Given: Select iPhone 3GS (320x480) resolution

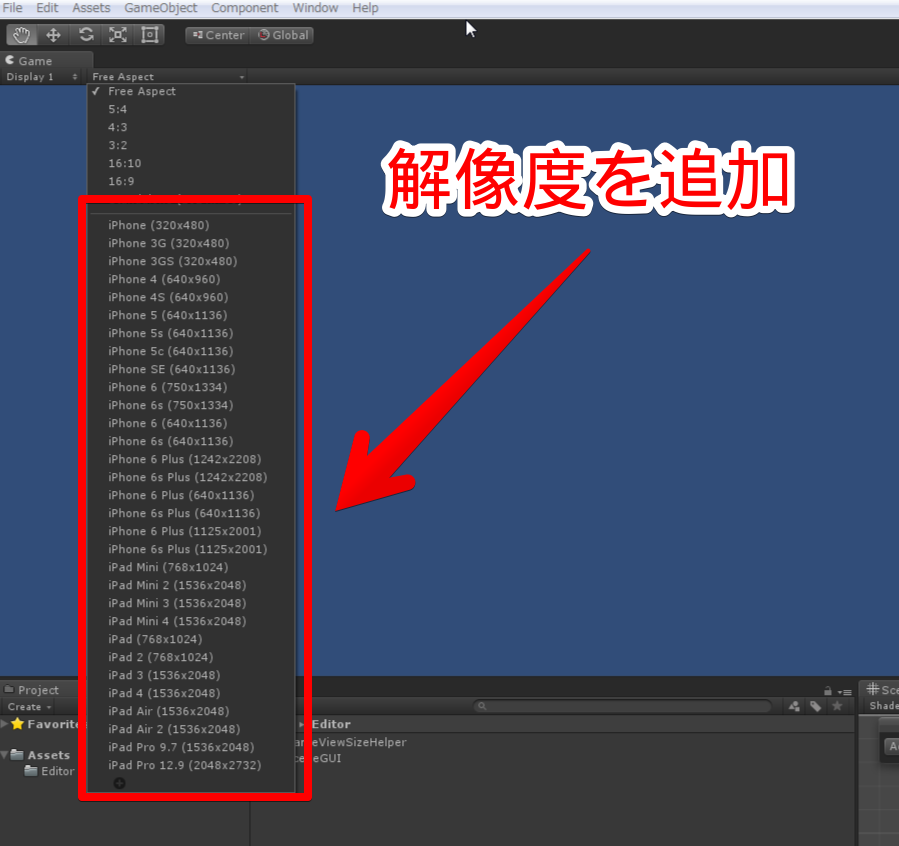Looking at the screenshot, I should click(191, 261).
